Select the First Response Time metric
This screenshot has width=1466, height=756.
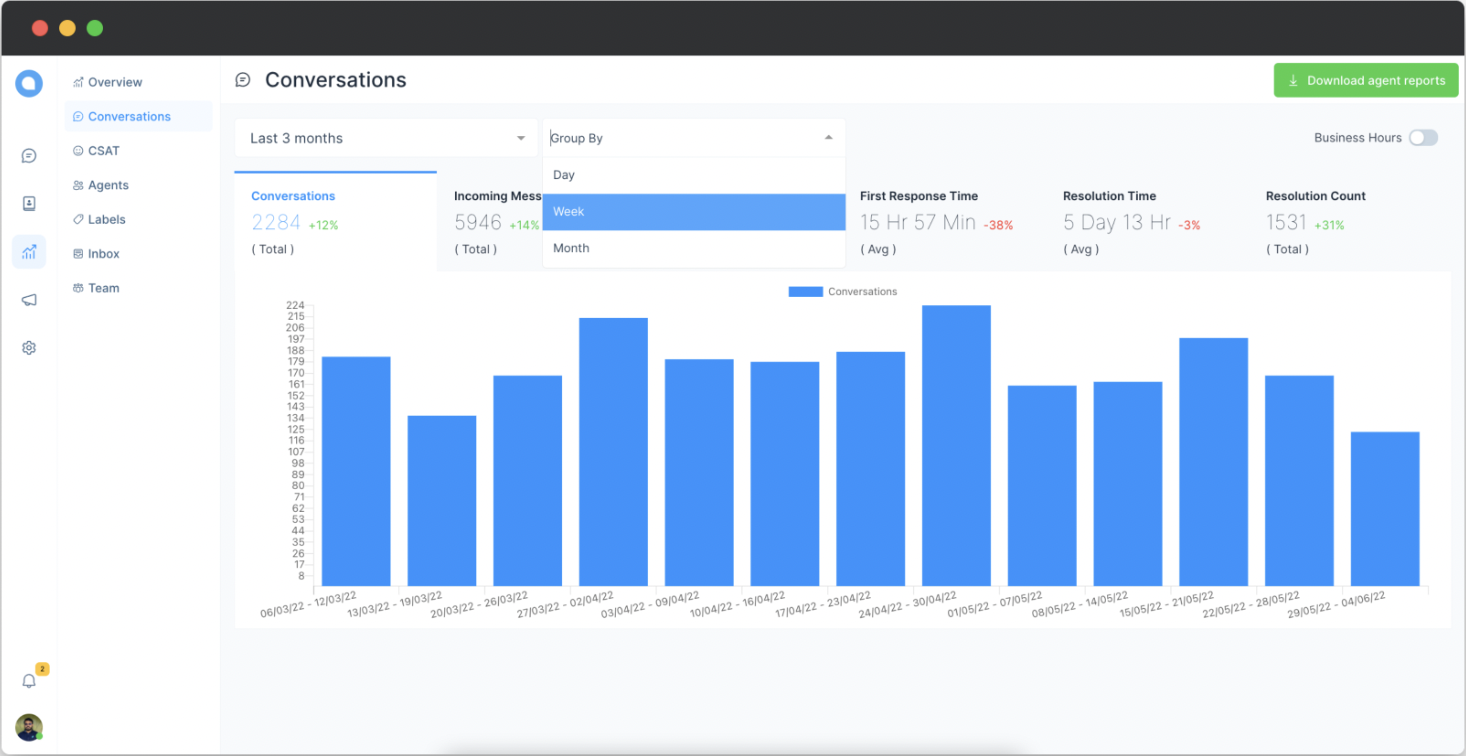pyautogui.click(x=944, y=221)
